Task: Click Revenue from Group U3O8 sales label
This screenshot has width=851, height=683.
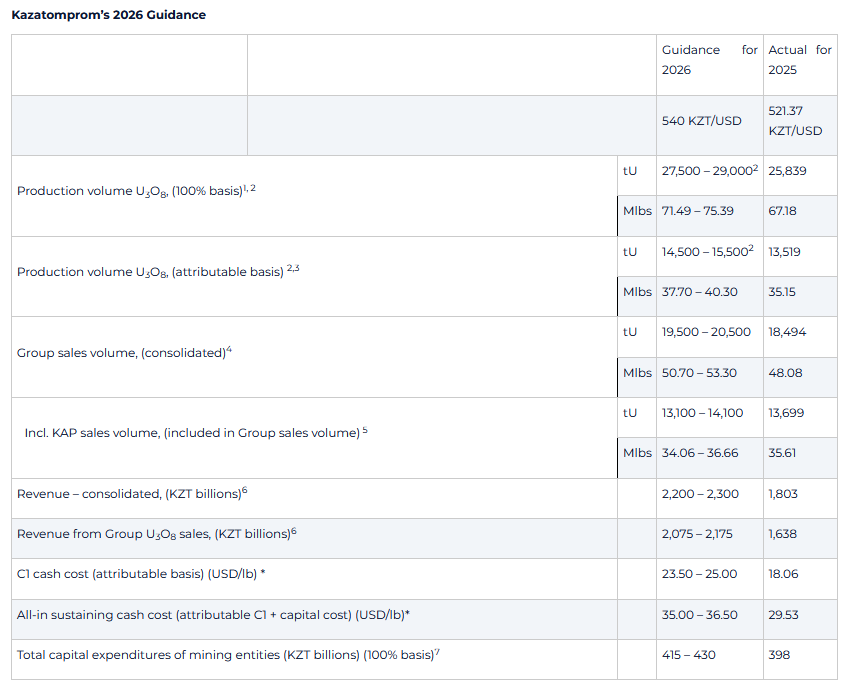Action: (157, 533)
